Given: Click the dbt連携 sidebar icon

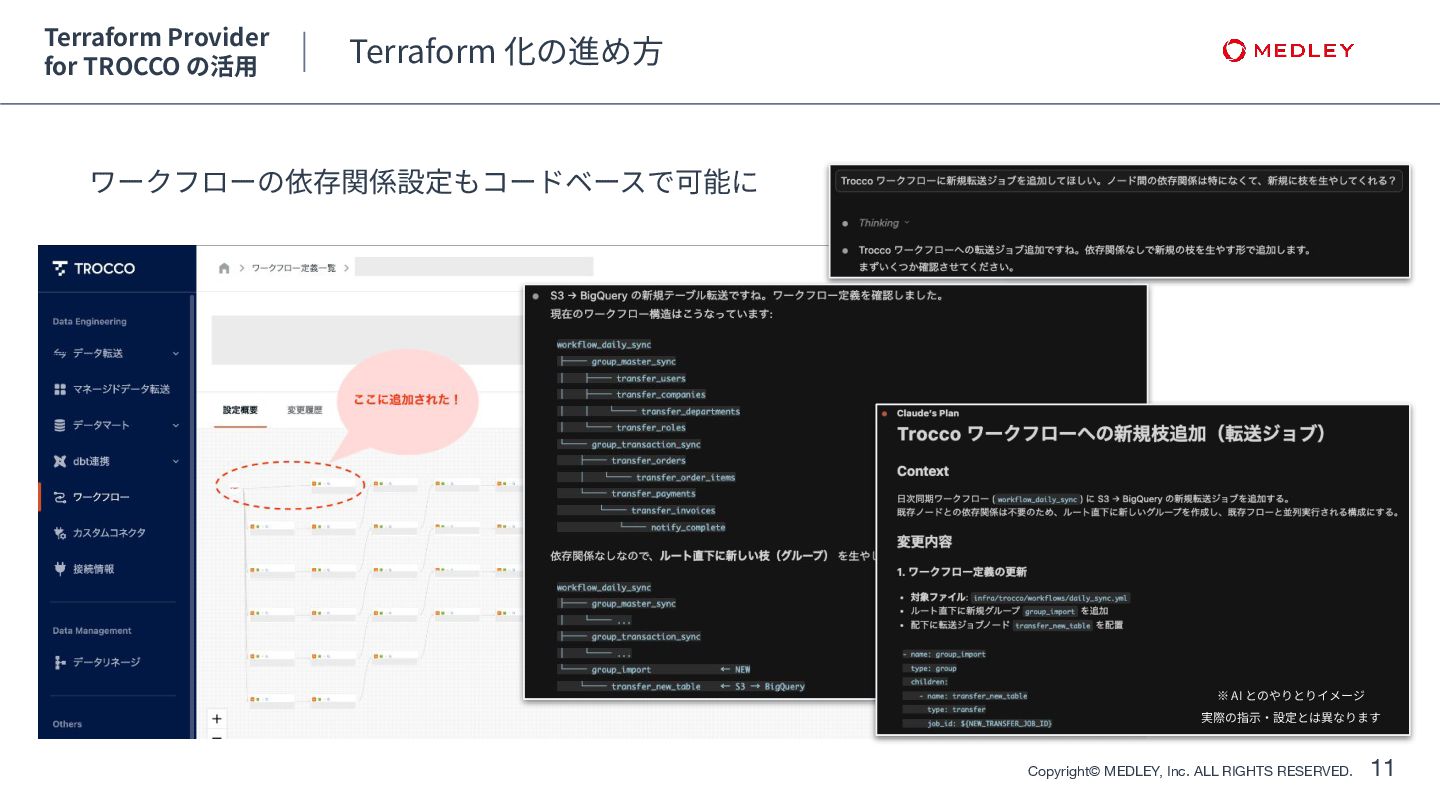Looking at the screenshot, I should [x=59, y=461].
